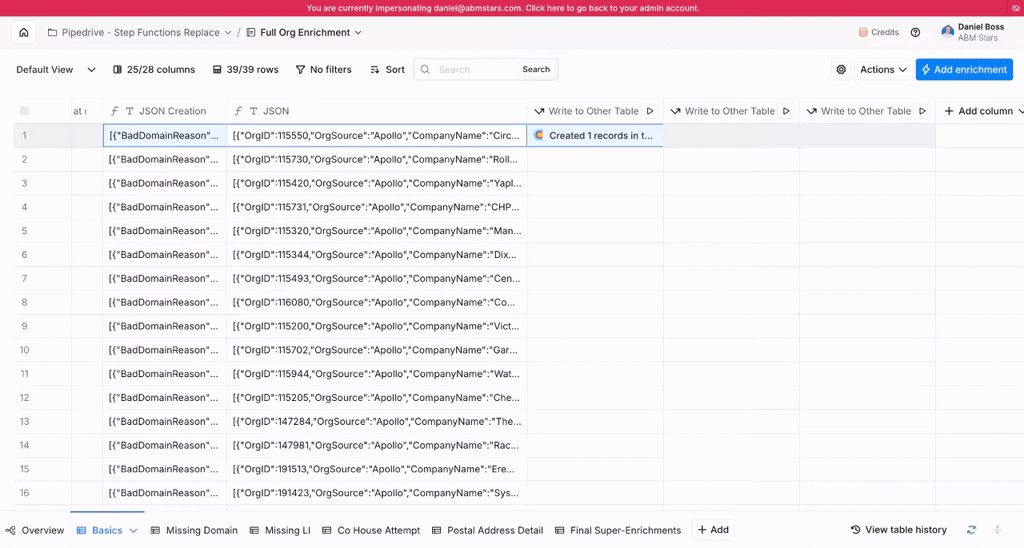Image resolution: width=1024 pixels, height=548 pixels.
Task: Click the Add enrichment button
Action: (964, 70)
